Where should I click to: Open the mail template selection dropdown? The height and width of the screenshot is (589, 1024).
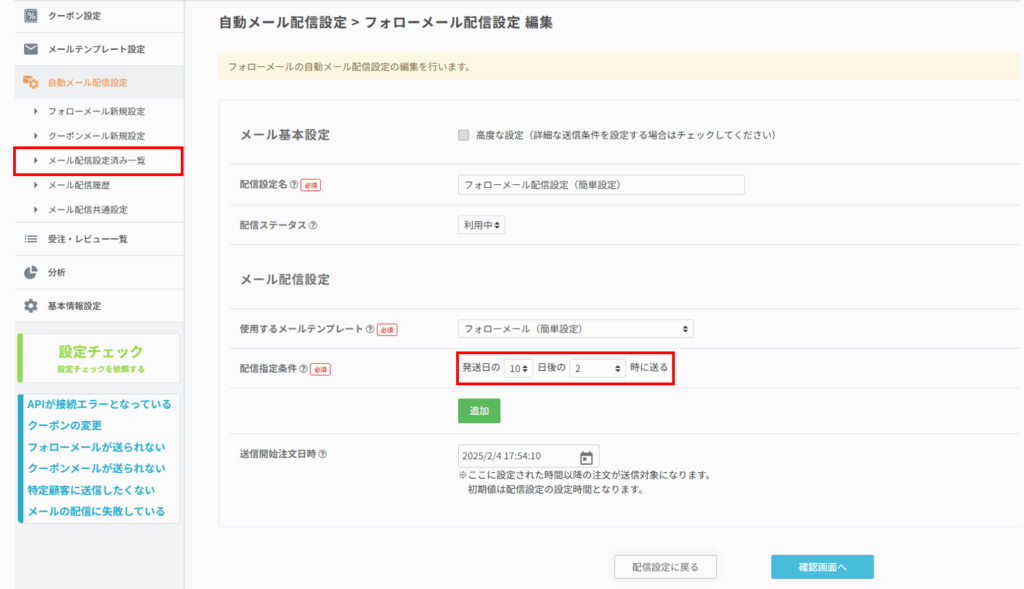pyautogui.click(x=575, y=329)
